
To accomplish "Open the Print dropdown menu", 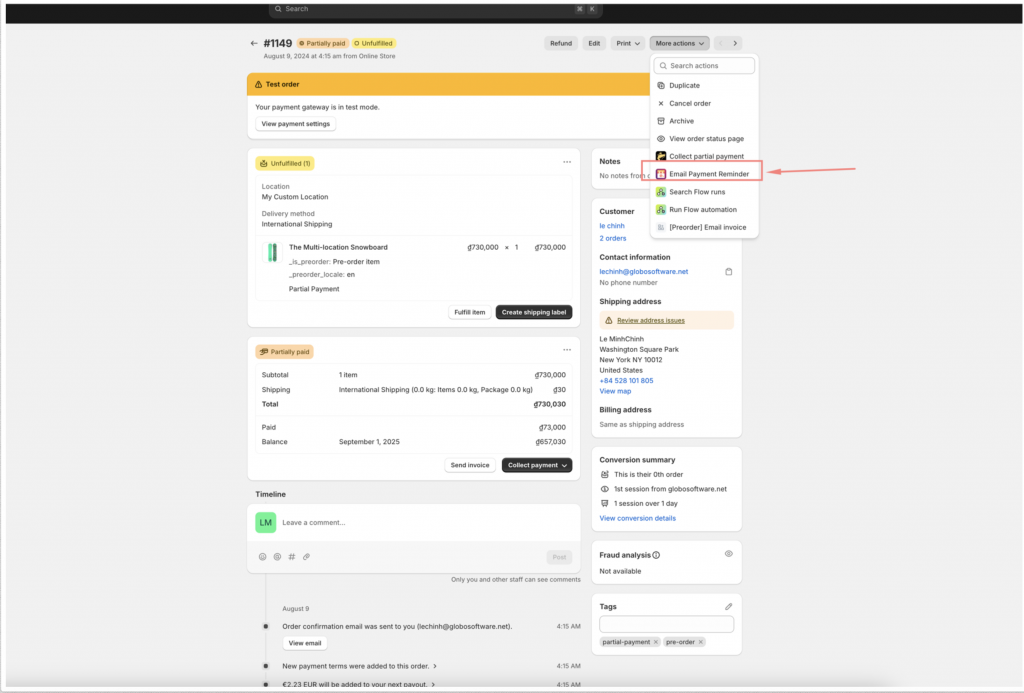I will (x=626, y=43).
